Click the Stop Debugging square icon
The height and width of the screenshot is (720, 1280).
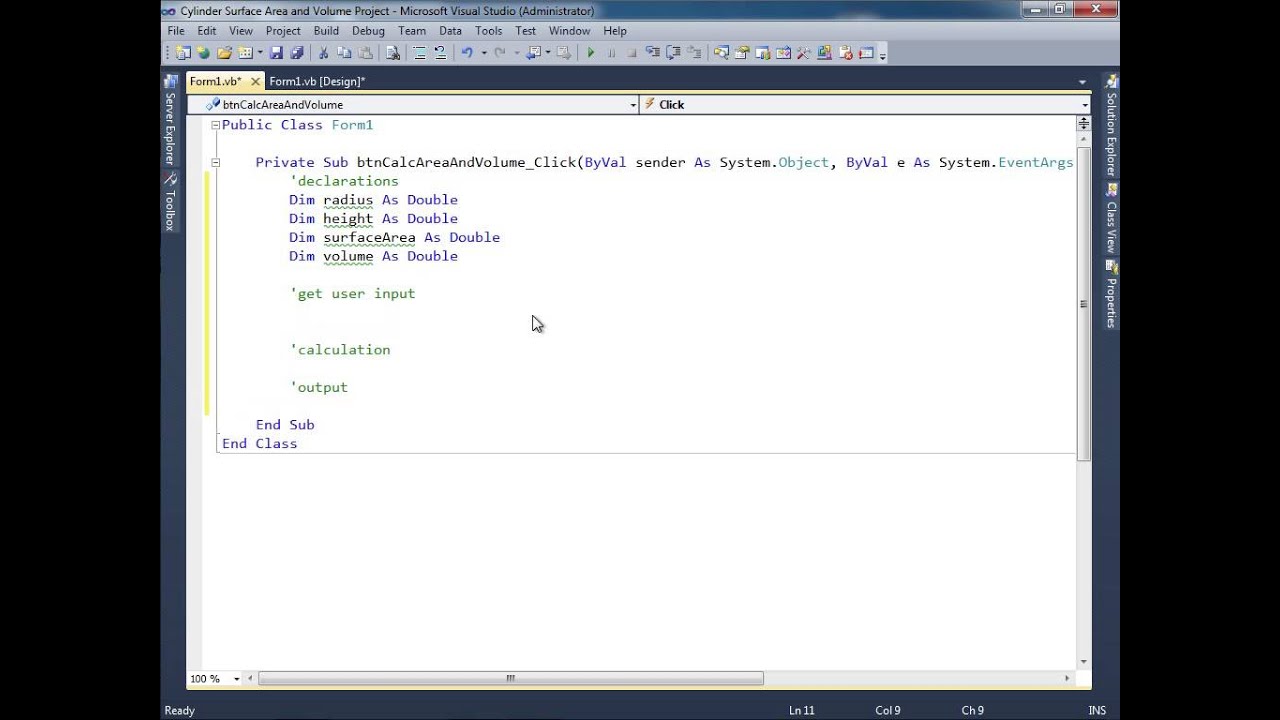[x=632, y=52]
